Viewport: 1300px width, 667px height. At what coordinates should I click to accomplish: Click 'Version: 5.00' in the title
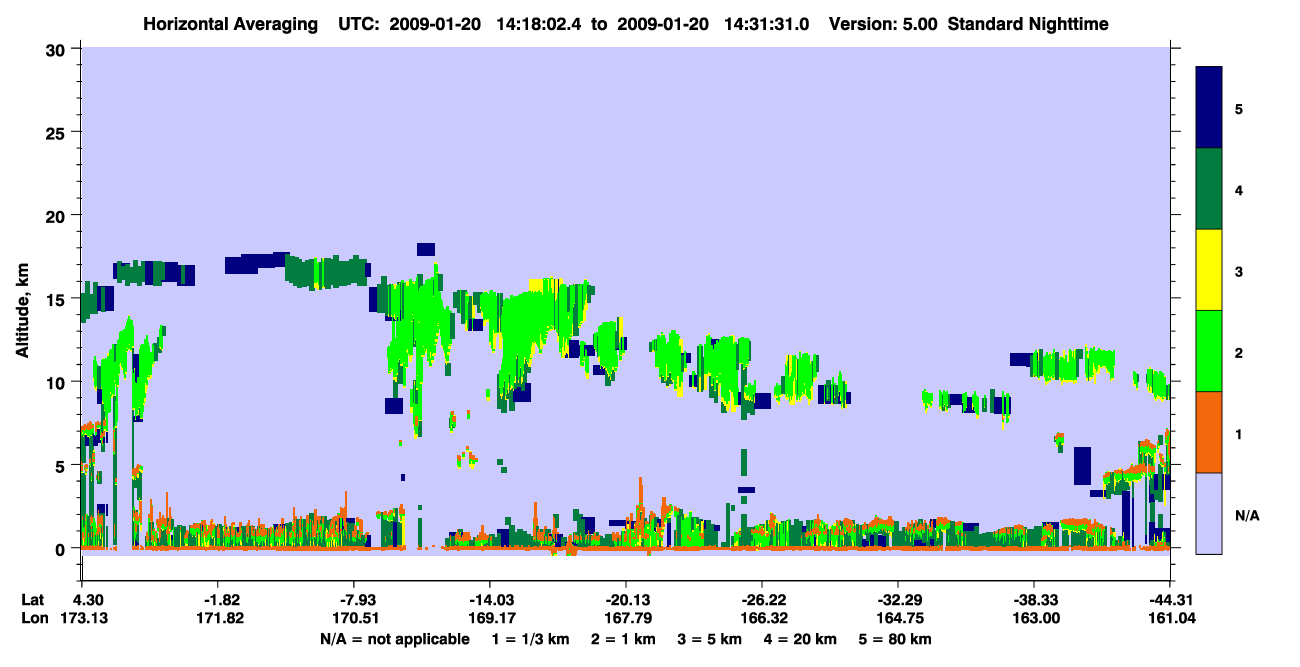point(883,24)
